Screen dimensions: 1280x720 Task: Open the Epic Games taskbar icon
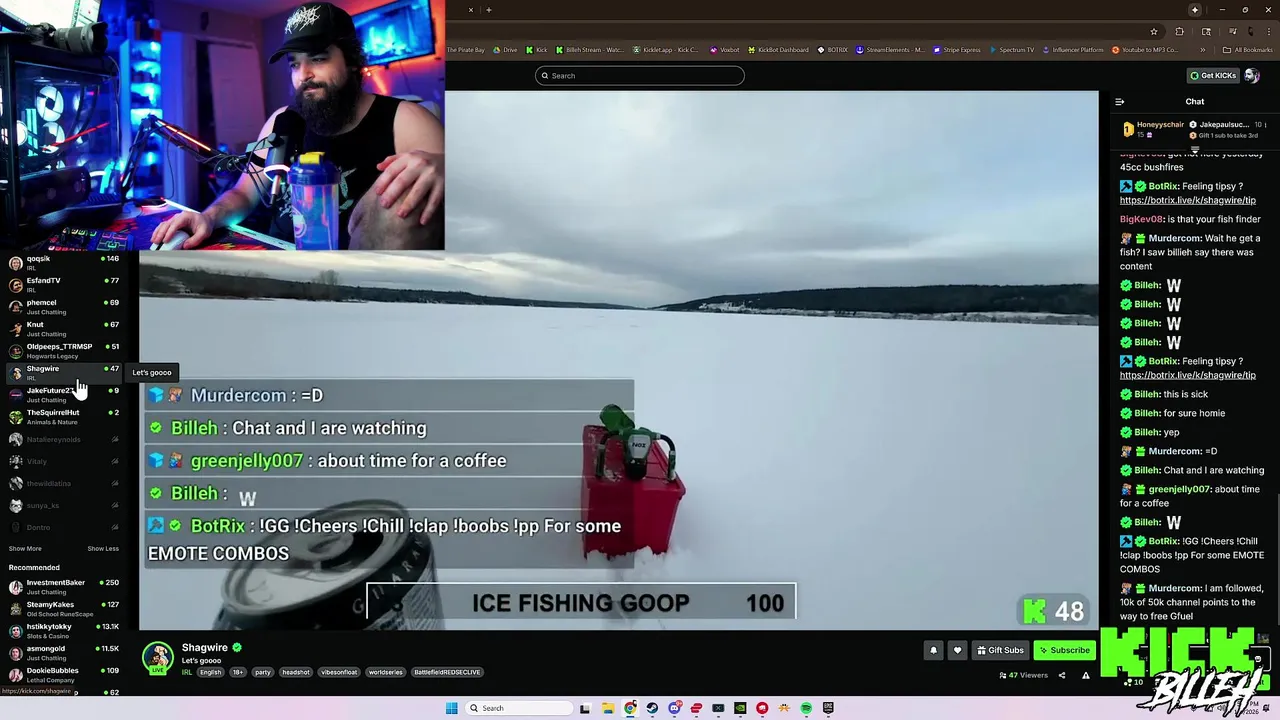pyautogui.click(x=828, y=708)
